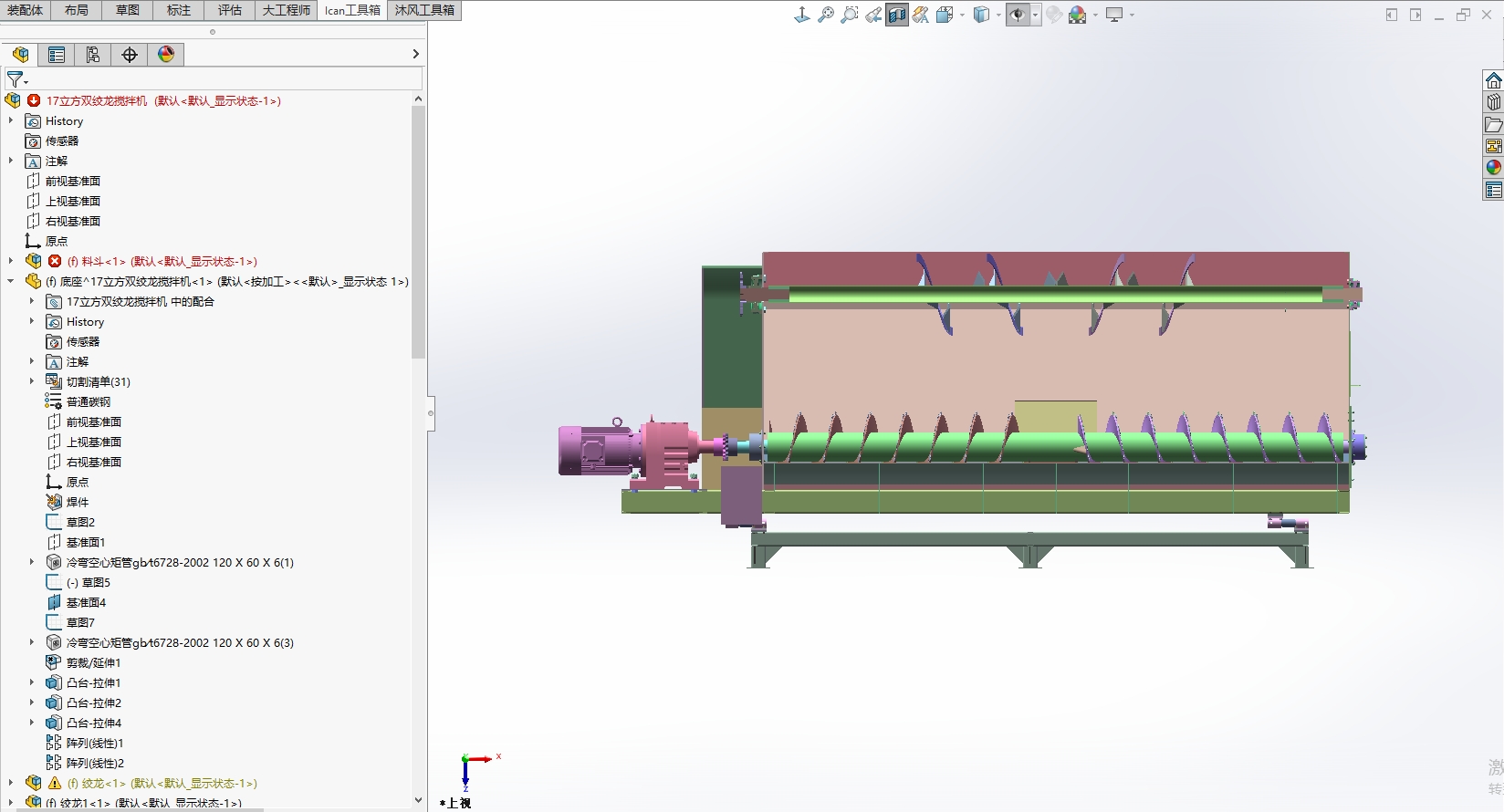Select 冷弯空心矩管 120 X 60 X 6(3)
The image size is (1504, 812).
[180, 642]
